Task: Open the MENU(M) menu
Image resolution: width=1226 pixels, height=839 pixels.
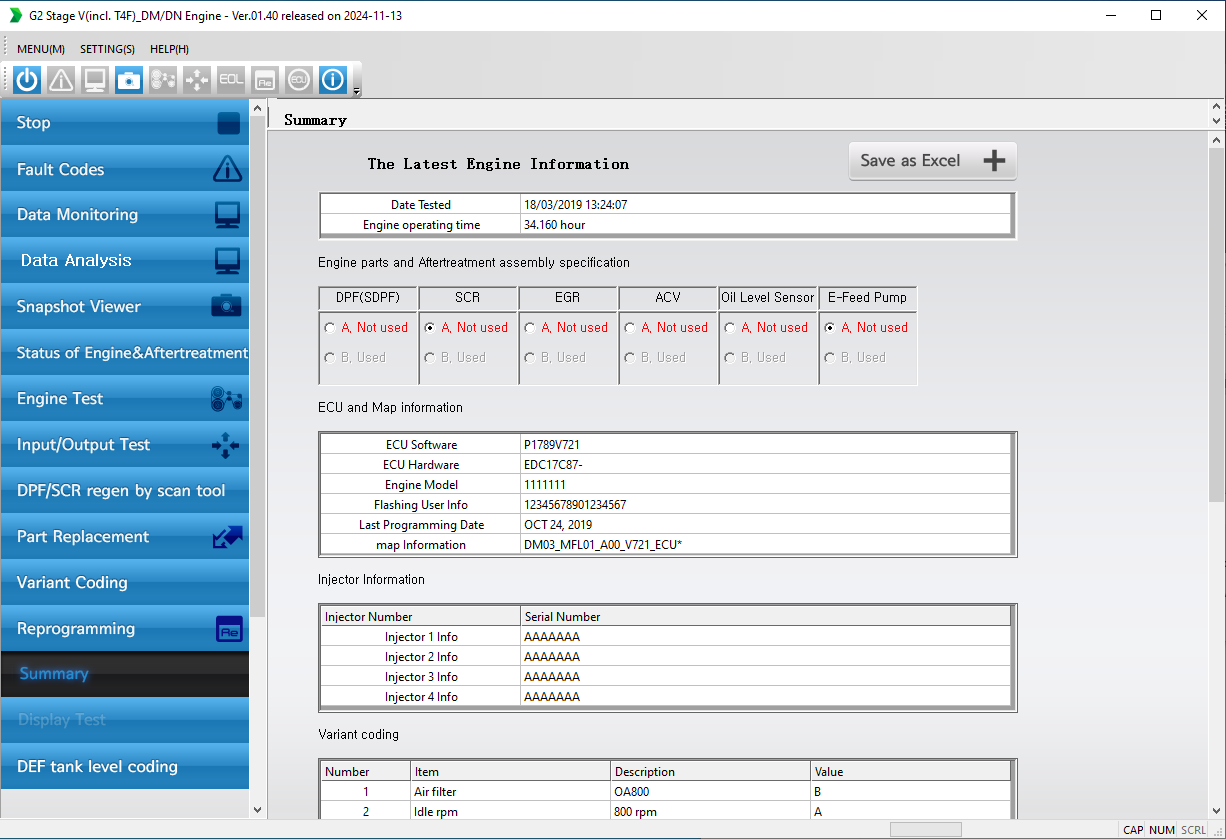Action: pos(41,49)
